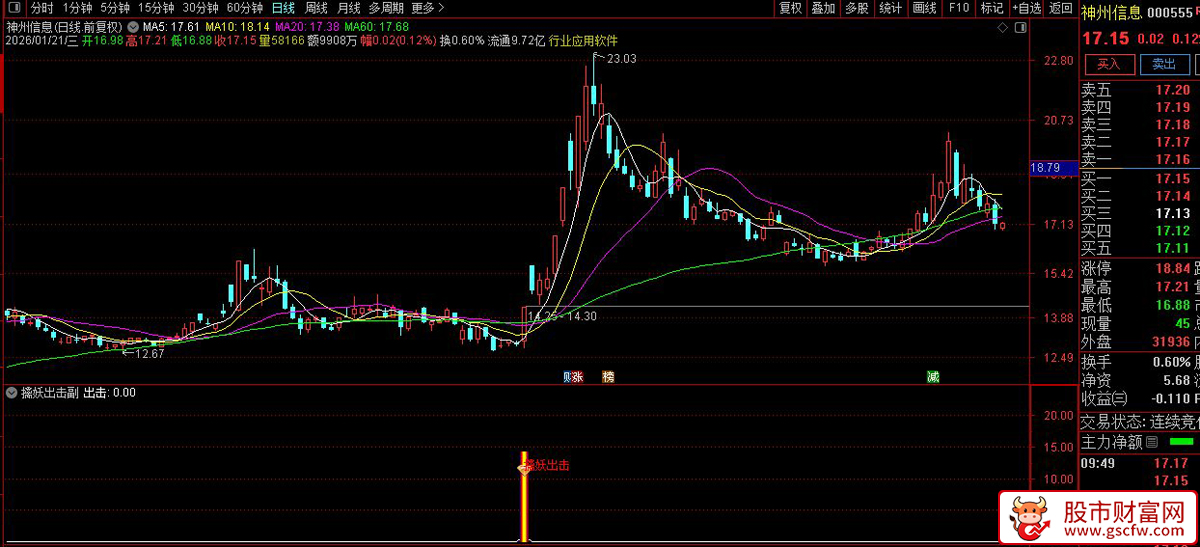1200x547 pixels.
Task: Click the 卖三 price 17.18
Action: pyautogui.click(x=1173, y=124)
